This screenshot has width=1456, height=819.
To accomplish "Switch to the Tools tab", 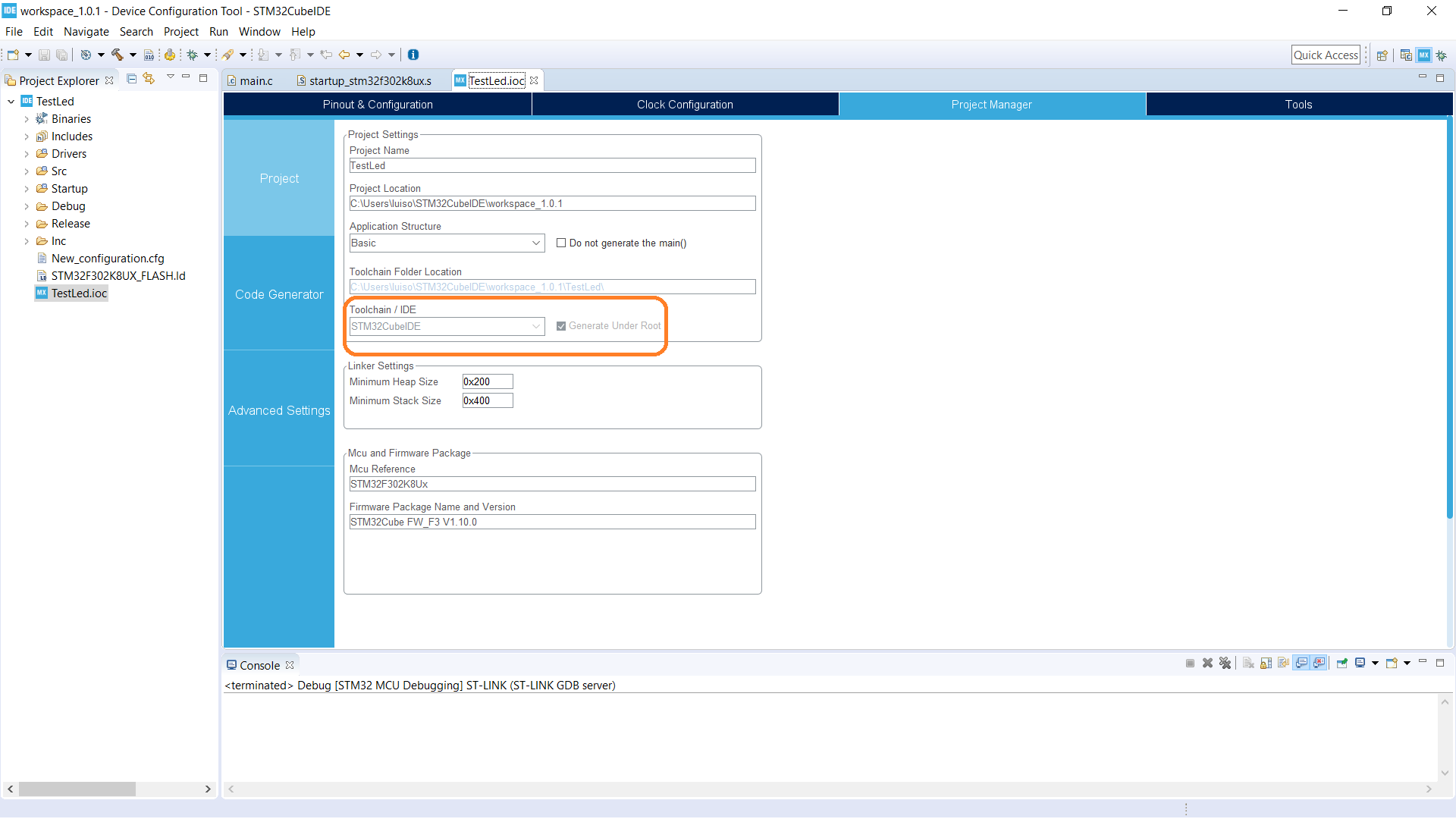I will click(1298, 105).
